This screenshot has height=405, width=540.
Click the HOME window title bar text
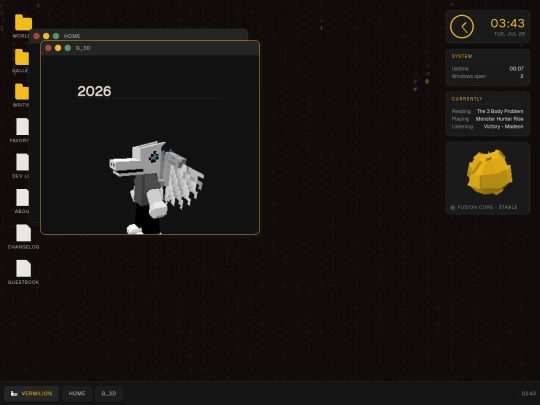[x=72, y=36]
